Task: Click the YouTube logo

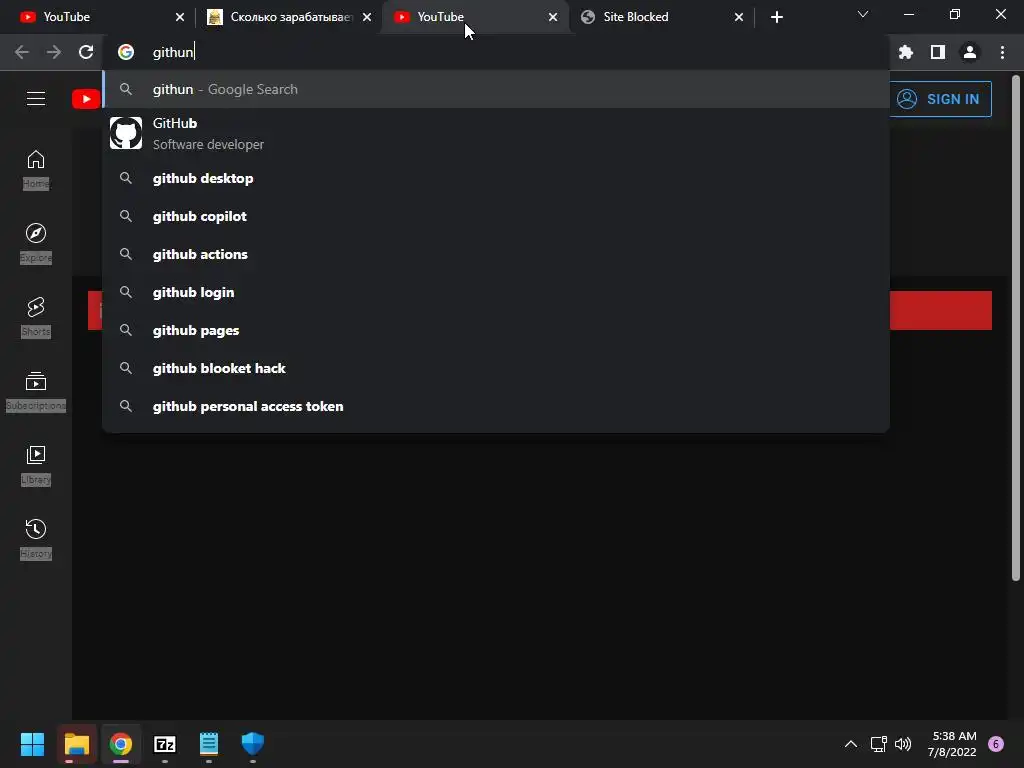Action: point(86,99)
